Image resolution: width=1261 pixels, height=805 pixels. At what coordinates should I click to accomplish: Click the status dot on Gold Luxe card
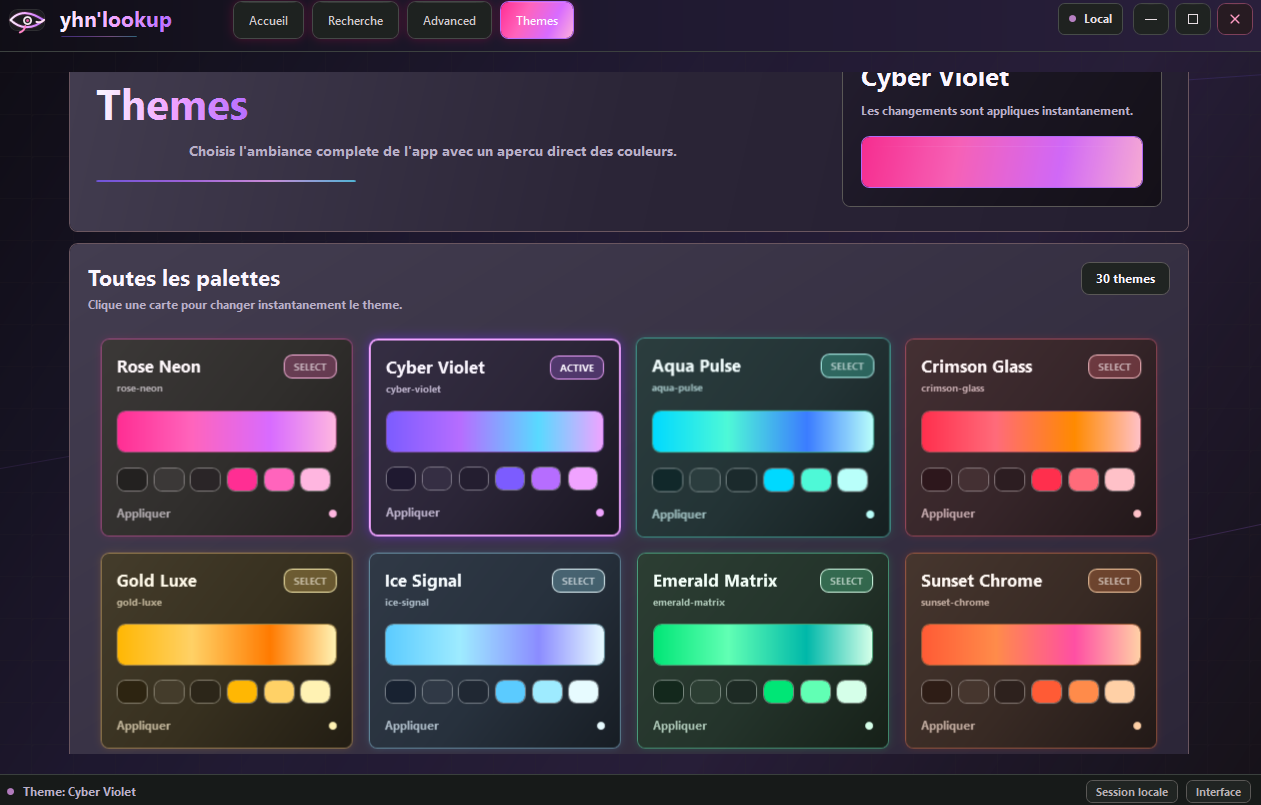[333, 726]
